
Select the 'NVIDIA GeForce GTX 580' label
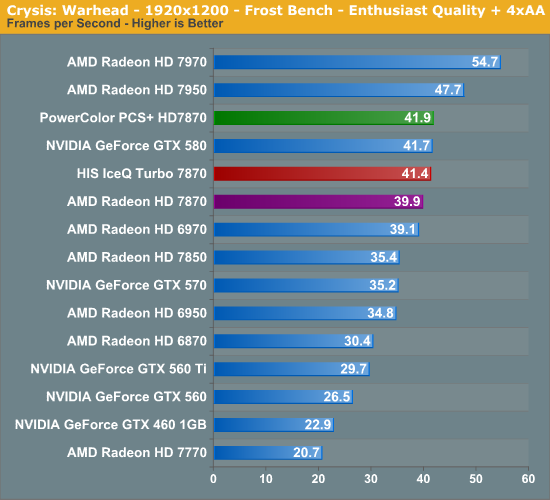[x=126, y=146]
